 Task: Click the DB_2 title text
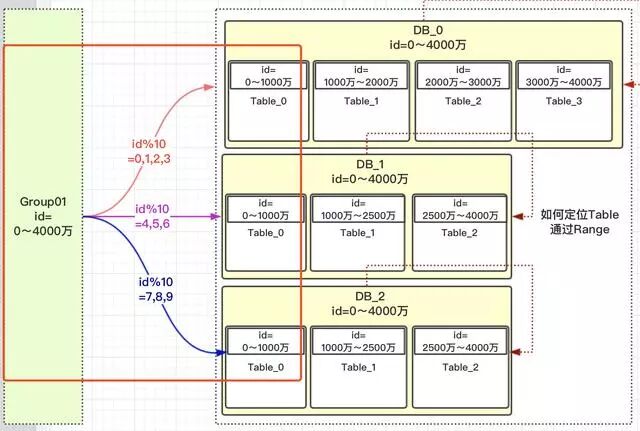[370, 296]
